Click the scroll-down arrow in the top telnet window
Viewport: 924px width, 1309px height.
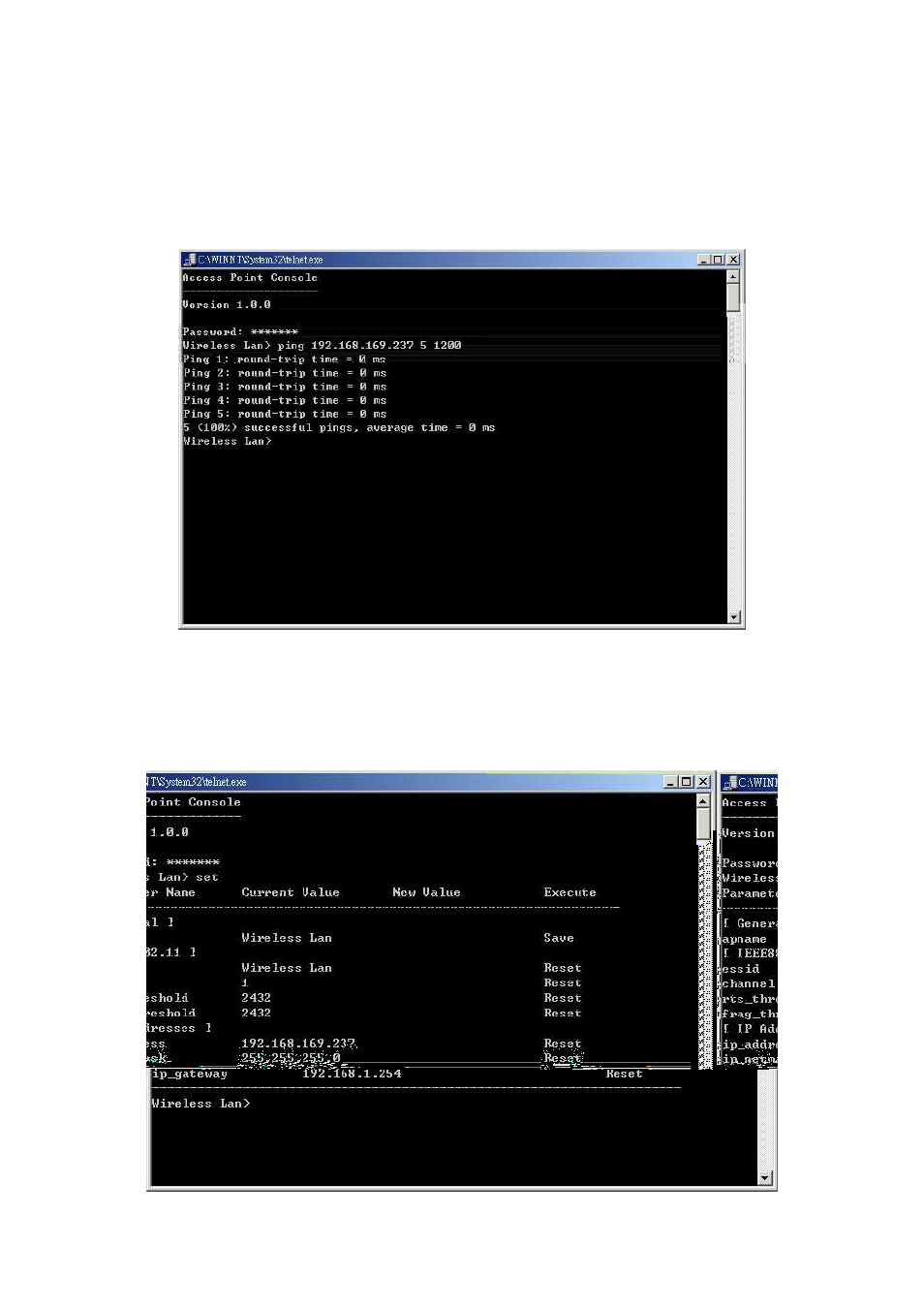733,617
